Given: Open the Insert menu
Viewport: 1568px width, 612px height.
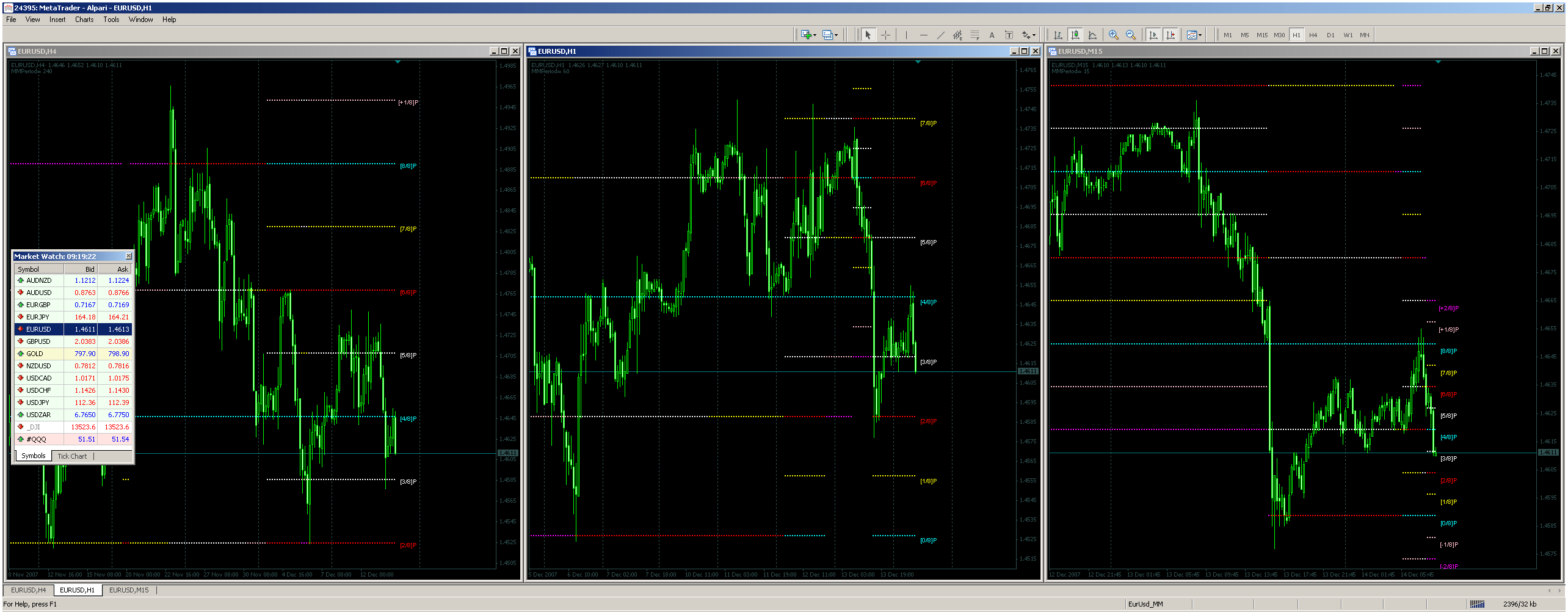Looking at the screenshot, I should [x=57, y=20].
